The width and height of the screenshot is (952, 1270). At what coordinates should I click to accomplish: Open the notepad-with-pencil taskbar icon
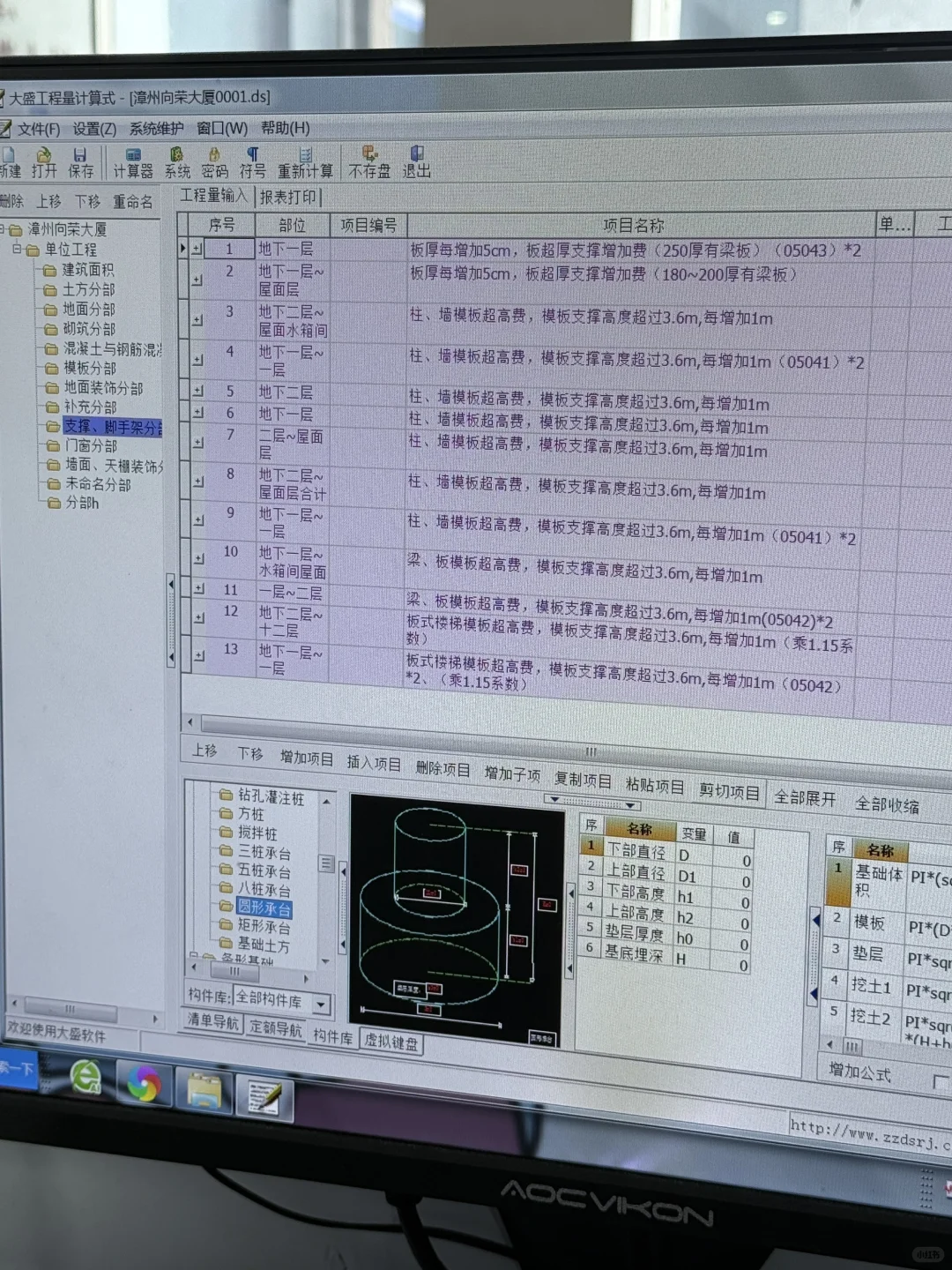point(264,1098)
